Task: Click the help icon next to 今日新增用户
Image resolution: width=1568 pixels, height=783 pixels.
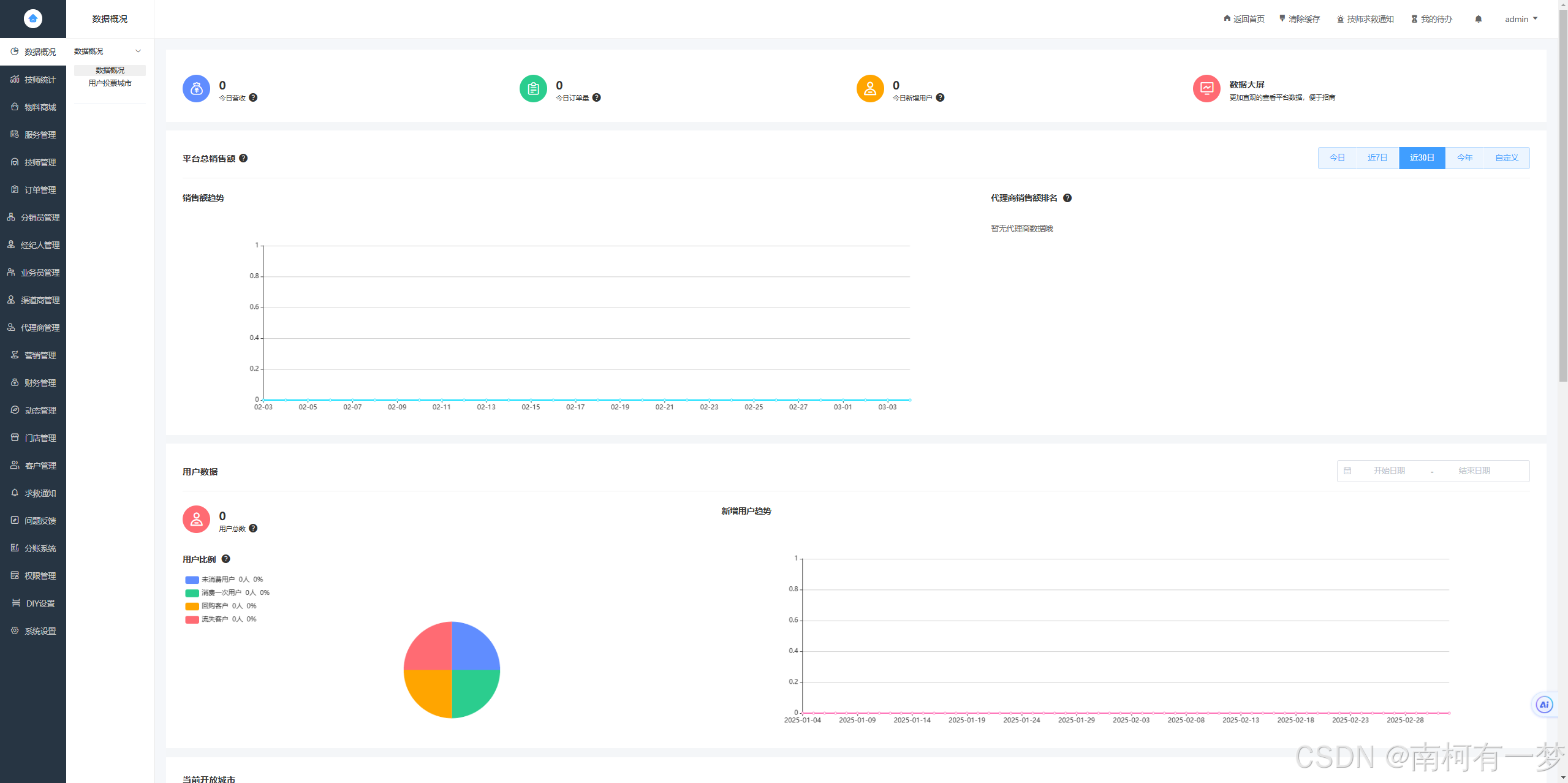Action: 940,97
